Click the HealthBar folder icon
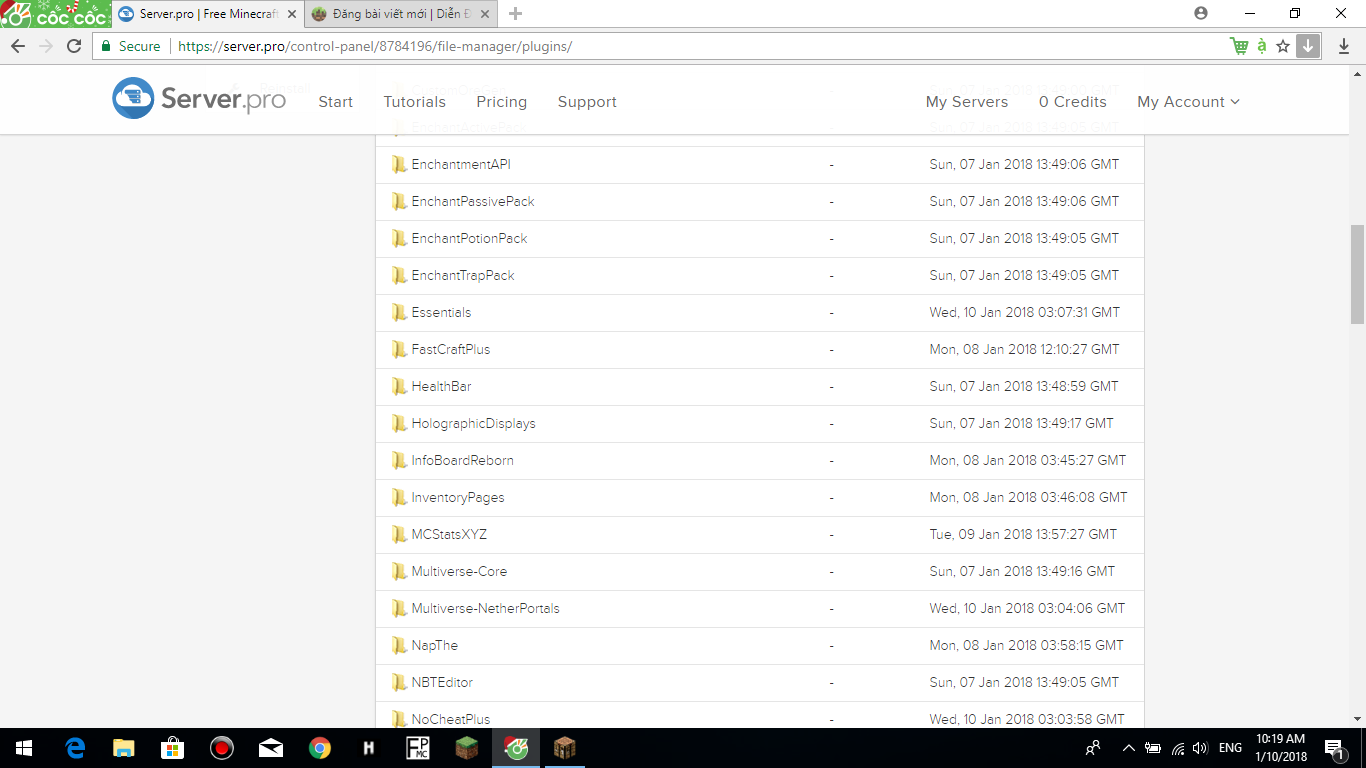Viewport: 1366px width, 768px height. click(399, 386)
